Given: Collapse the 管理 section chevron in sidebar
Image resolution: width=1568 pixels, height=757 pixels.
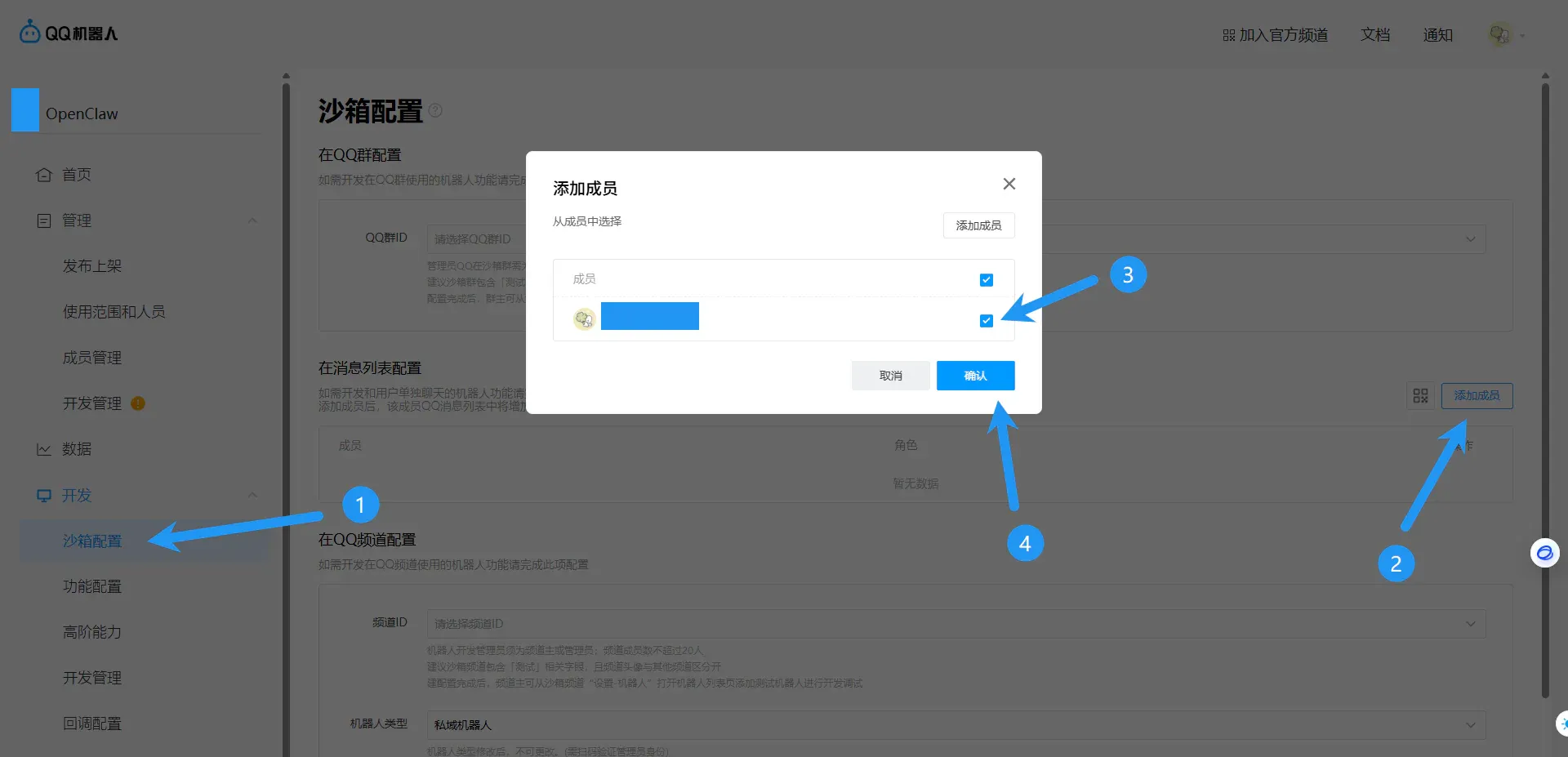Looking at the screenshot, I should point(252,220).
